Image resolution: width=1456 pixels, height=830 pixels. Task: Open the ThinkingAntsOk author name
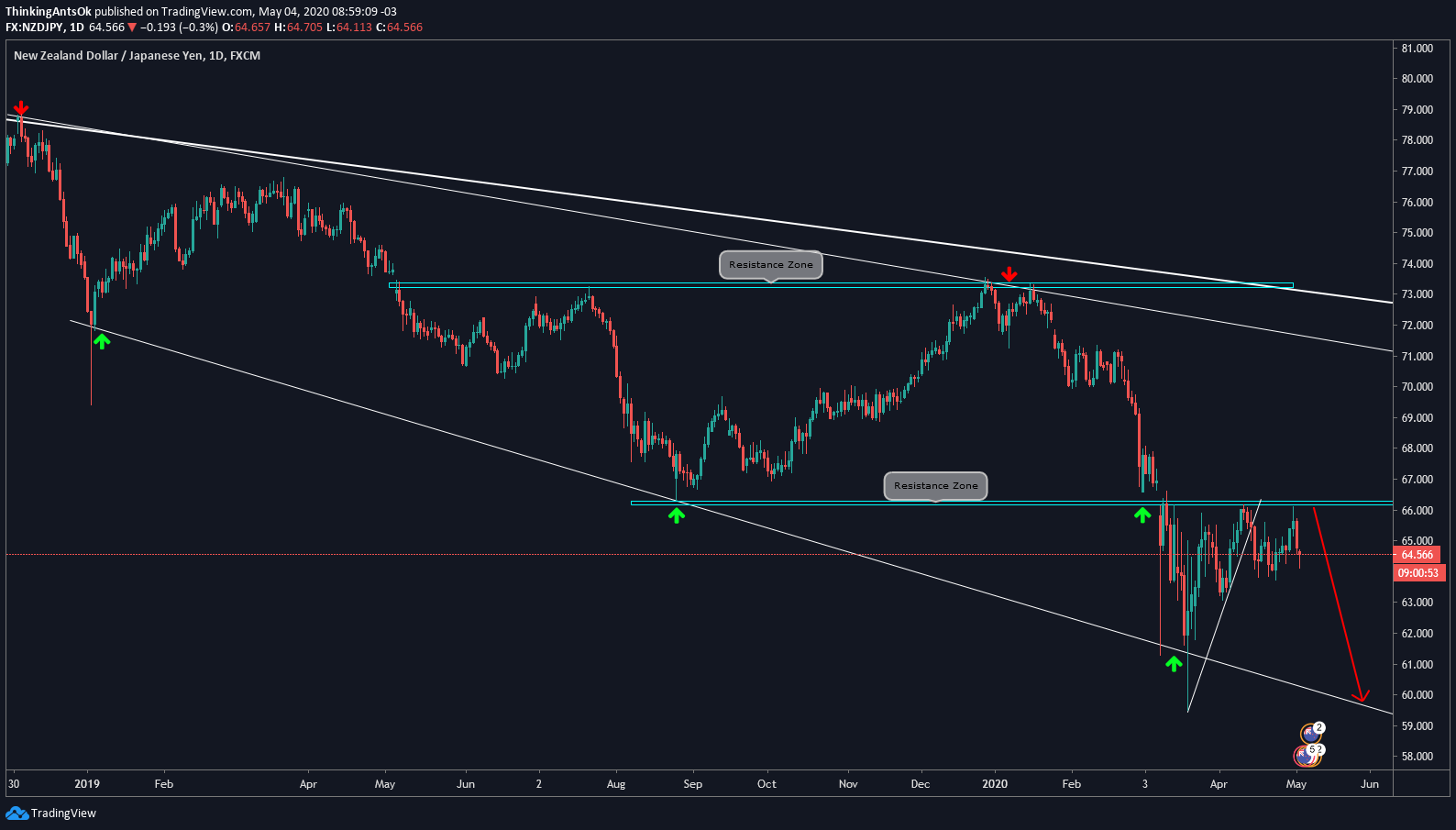pyautogui.click(x=49, y=12)
